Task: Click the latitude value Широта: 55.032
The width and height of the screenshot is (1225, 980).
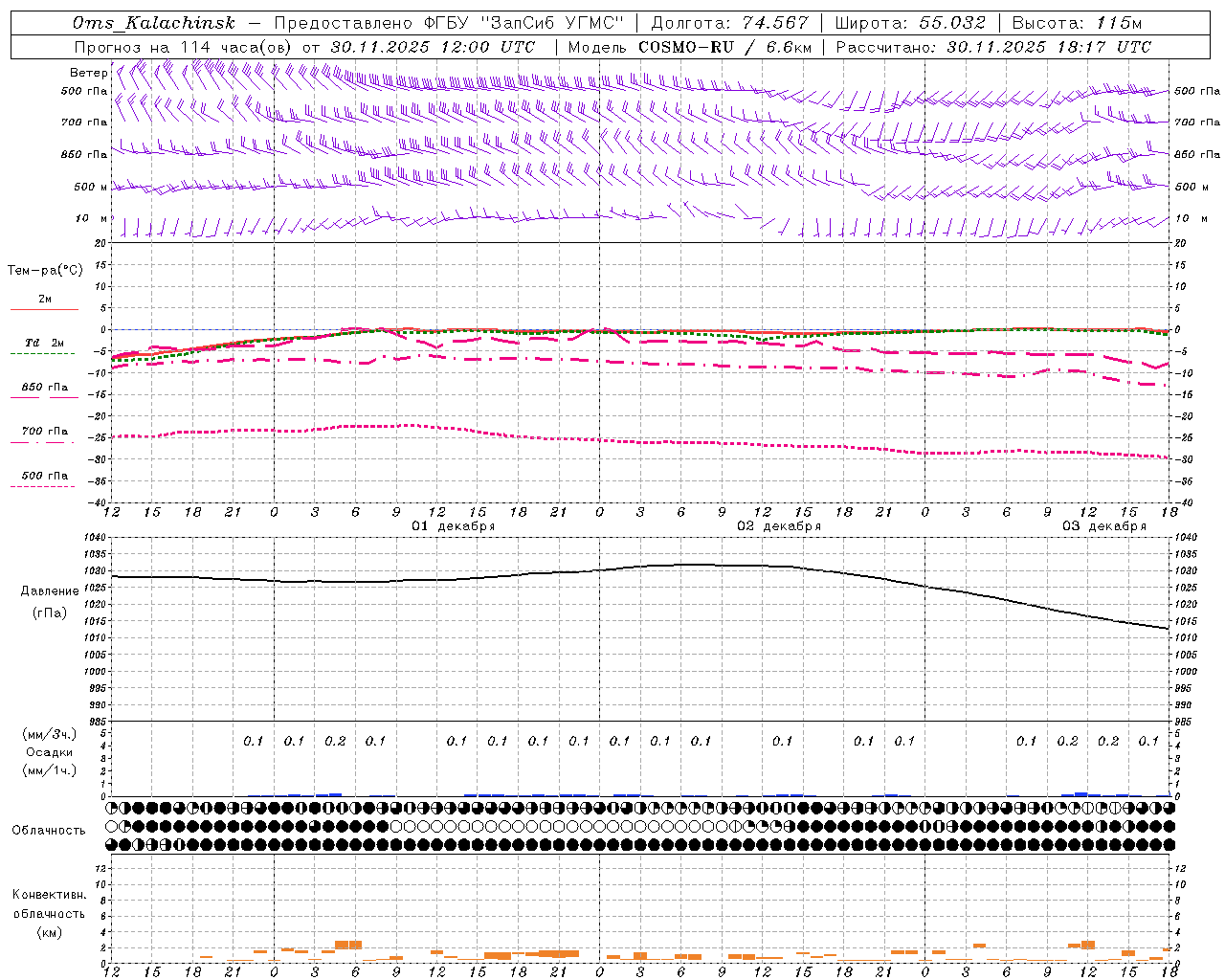Action: tap(910, 23)
